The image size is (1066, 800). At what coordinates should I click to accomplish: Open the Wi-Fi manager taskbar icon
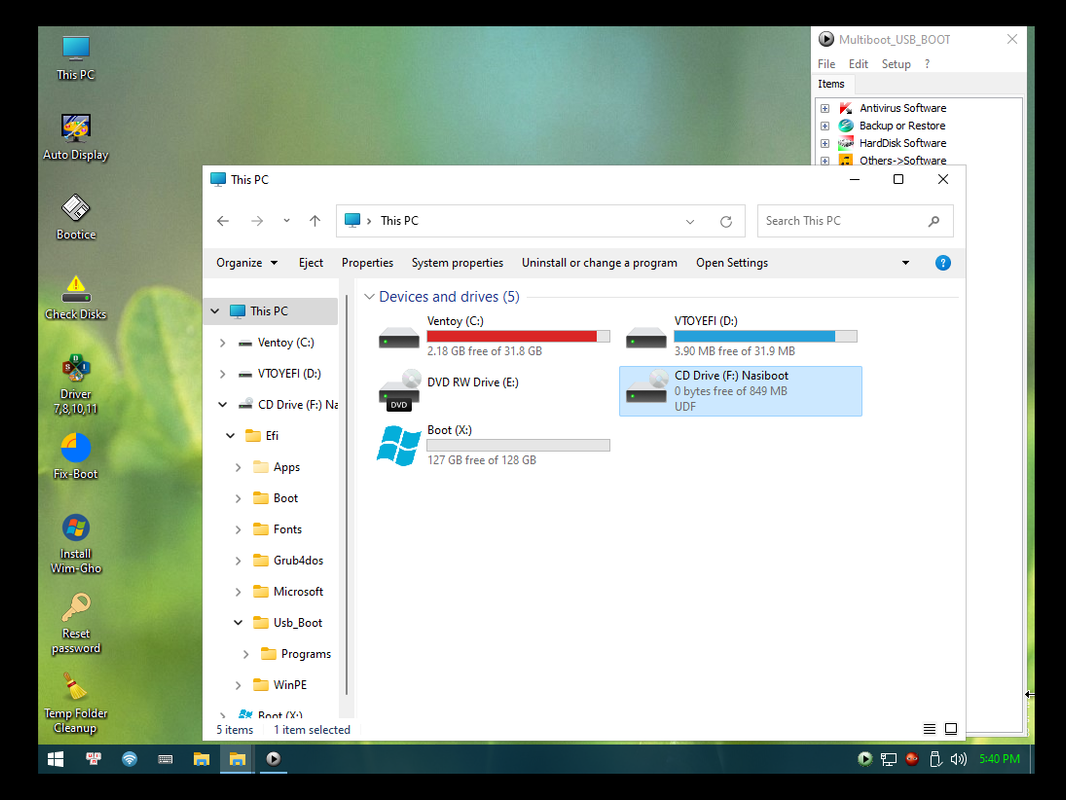[x=129, y=759]
